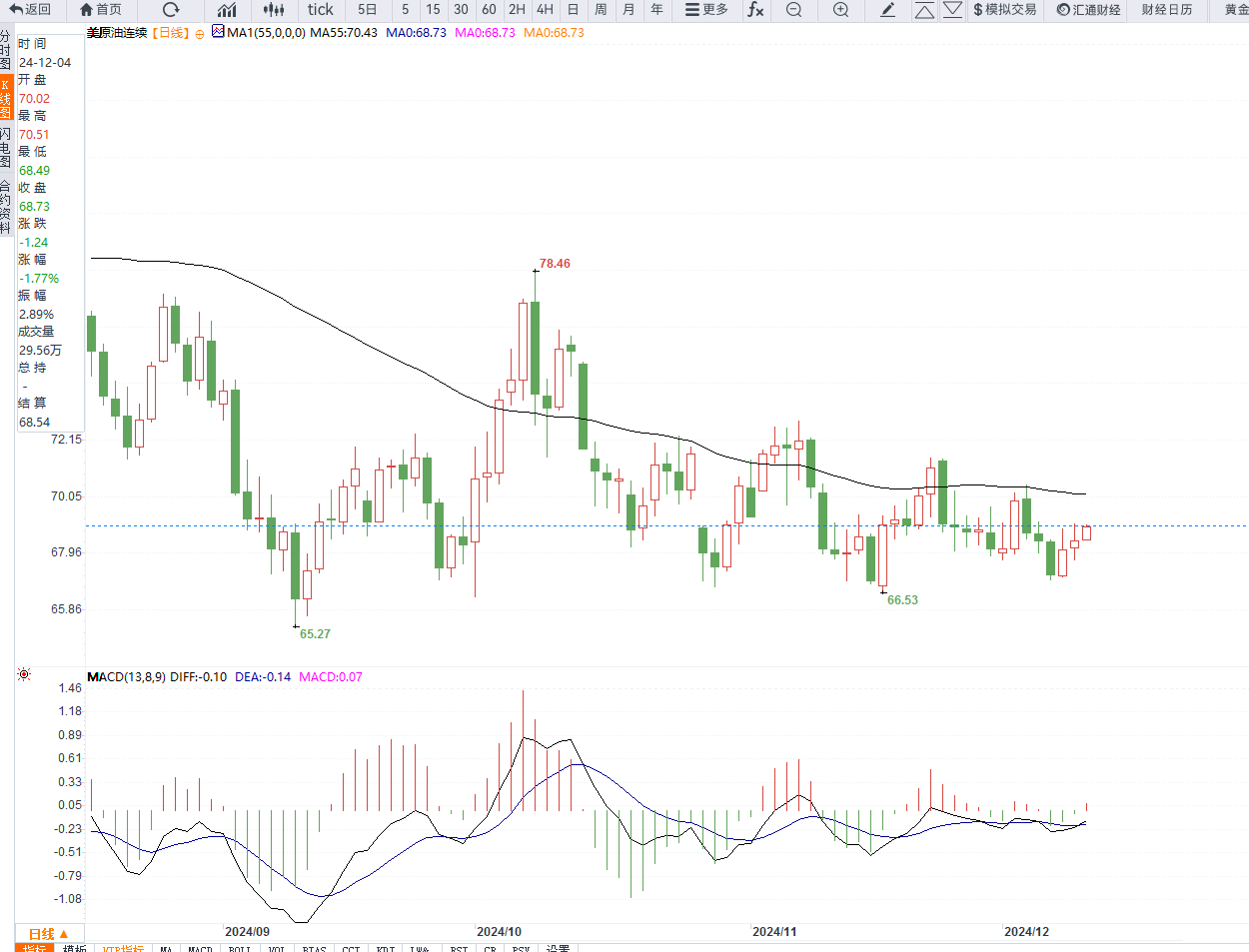
Task: Click the MACD settings sun icon
Action: [25, 674]
